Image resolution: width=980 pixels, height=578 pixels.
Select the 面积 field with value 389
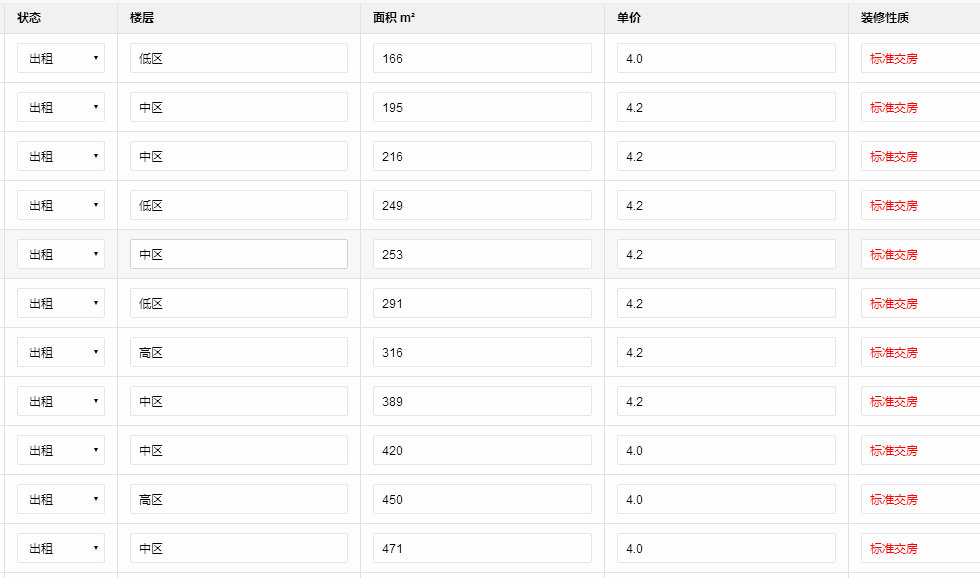coord(482,402)
